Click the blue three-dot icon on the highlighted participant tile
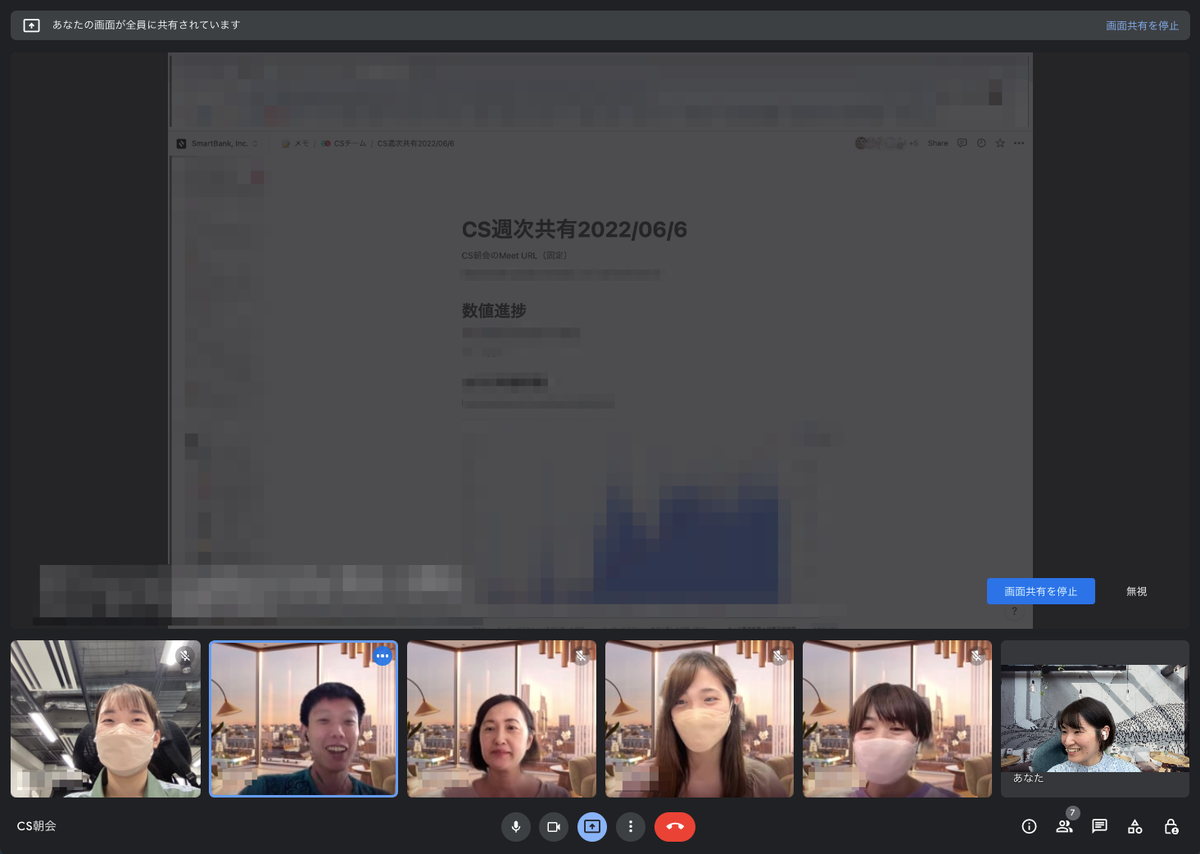 (382, 656)
